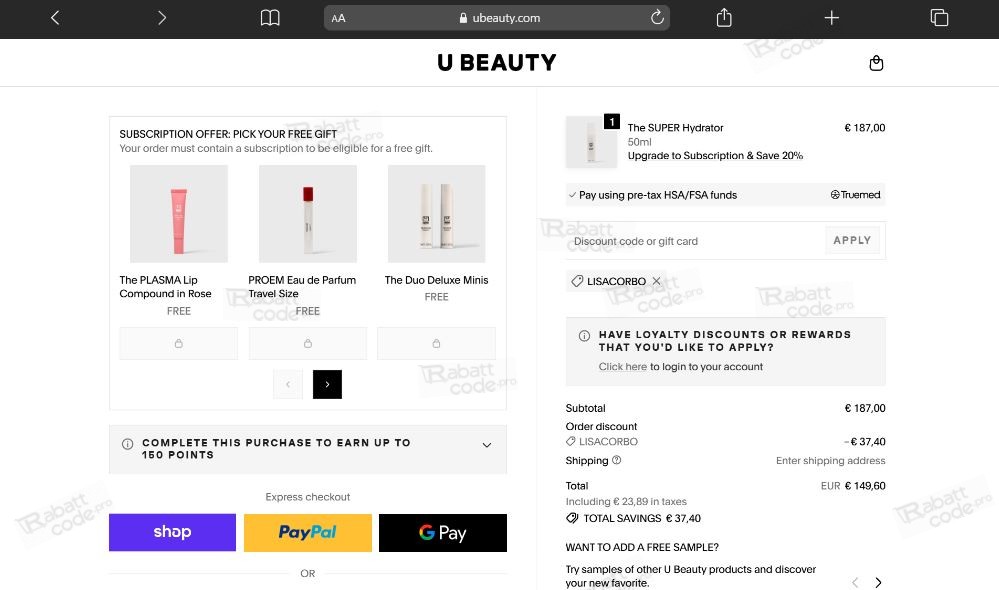Click the 'Click here' login link
The height and width of the screenshot is (590, 999).
pos(622,367)
